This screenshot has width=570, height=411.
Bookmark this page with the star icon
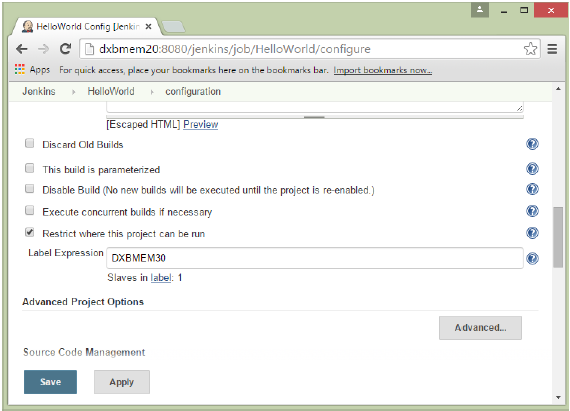(x=530, y=49)
